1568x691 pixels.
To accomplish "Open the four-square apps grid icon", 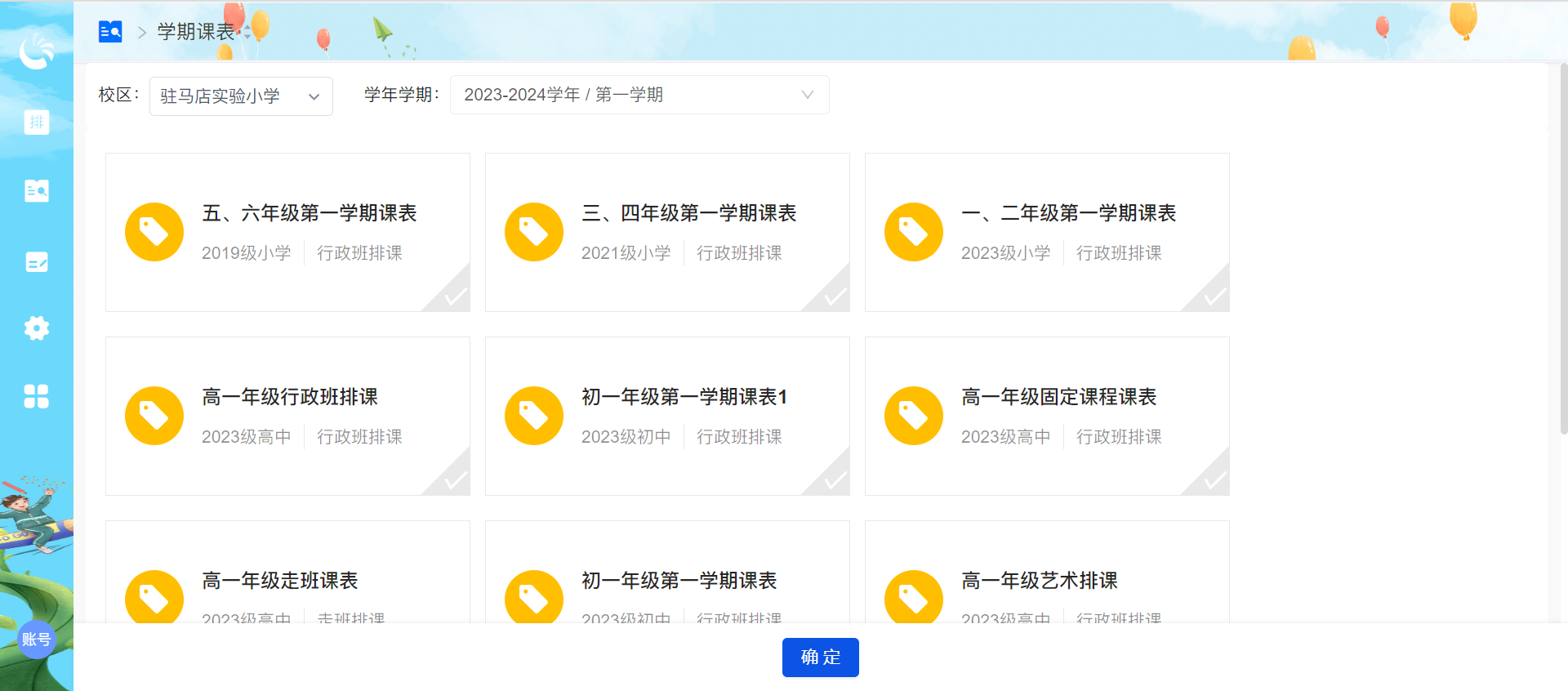I will tap(37, 396).
